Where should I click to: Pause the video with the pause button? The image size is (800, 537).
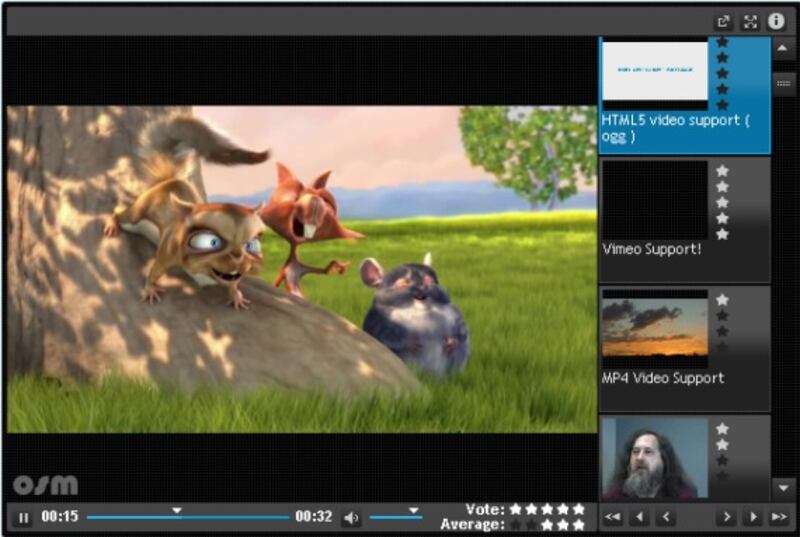click(22, 518)
